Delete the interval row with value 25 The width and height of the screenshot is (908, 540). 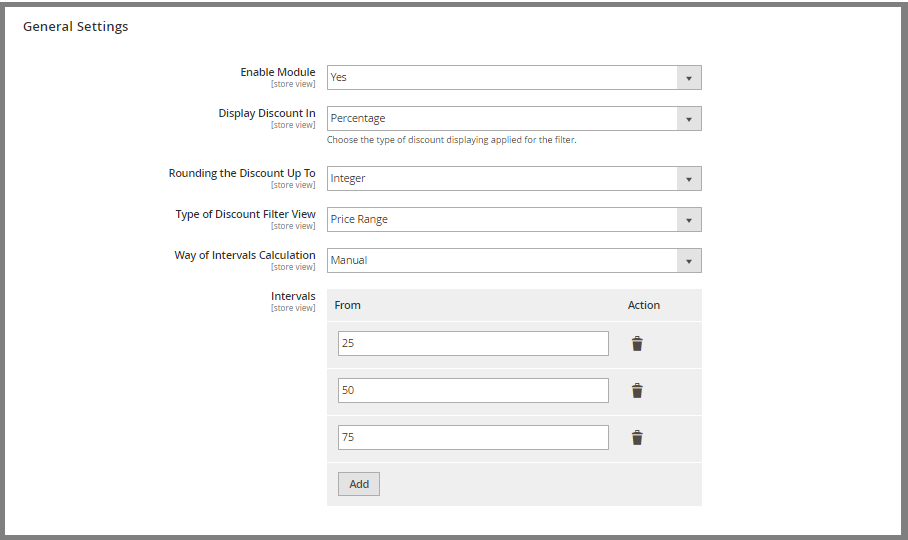[x=637, y=344]
